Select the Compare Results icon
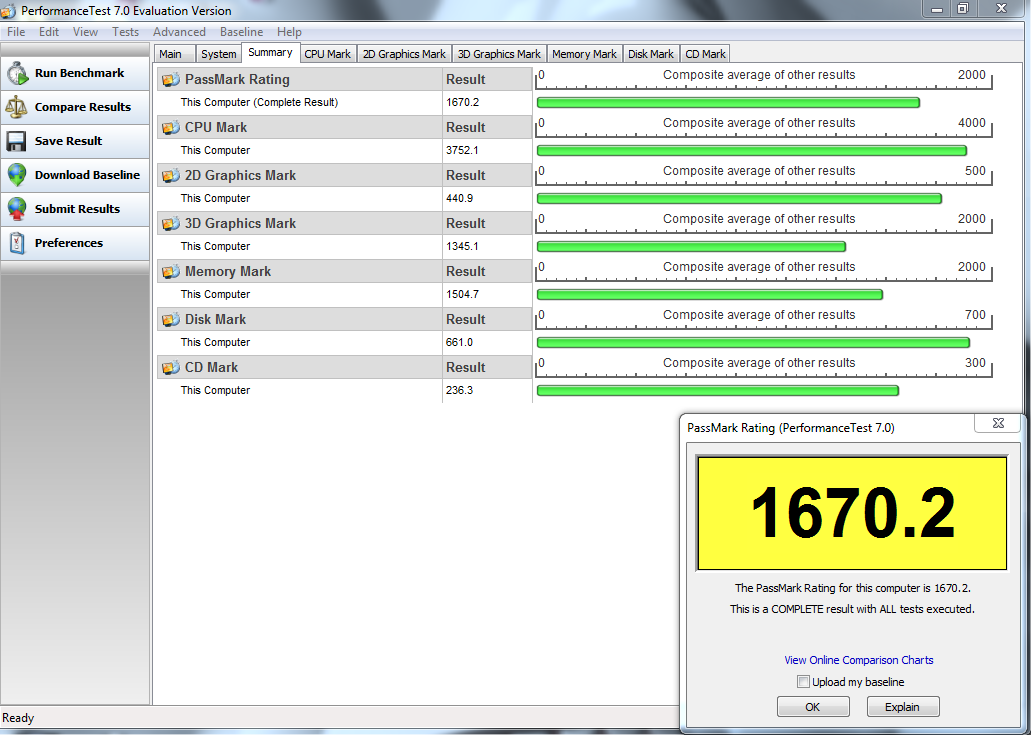 click(x=18, y=107)
